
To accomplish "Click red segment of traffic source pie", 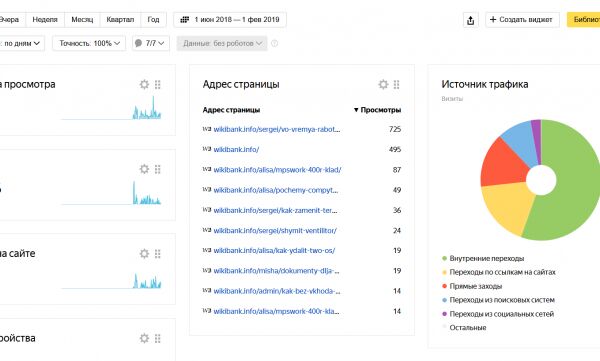I will [503, 165].
